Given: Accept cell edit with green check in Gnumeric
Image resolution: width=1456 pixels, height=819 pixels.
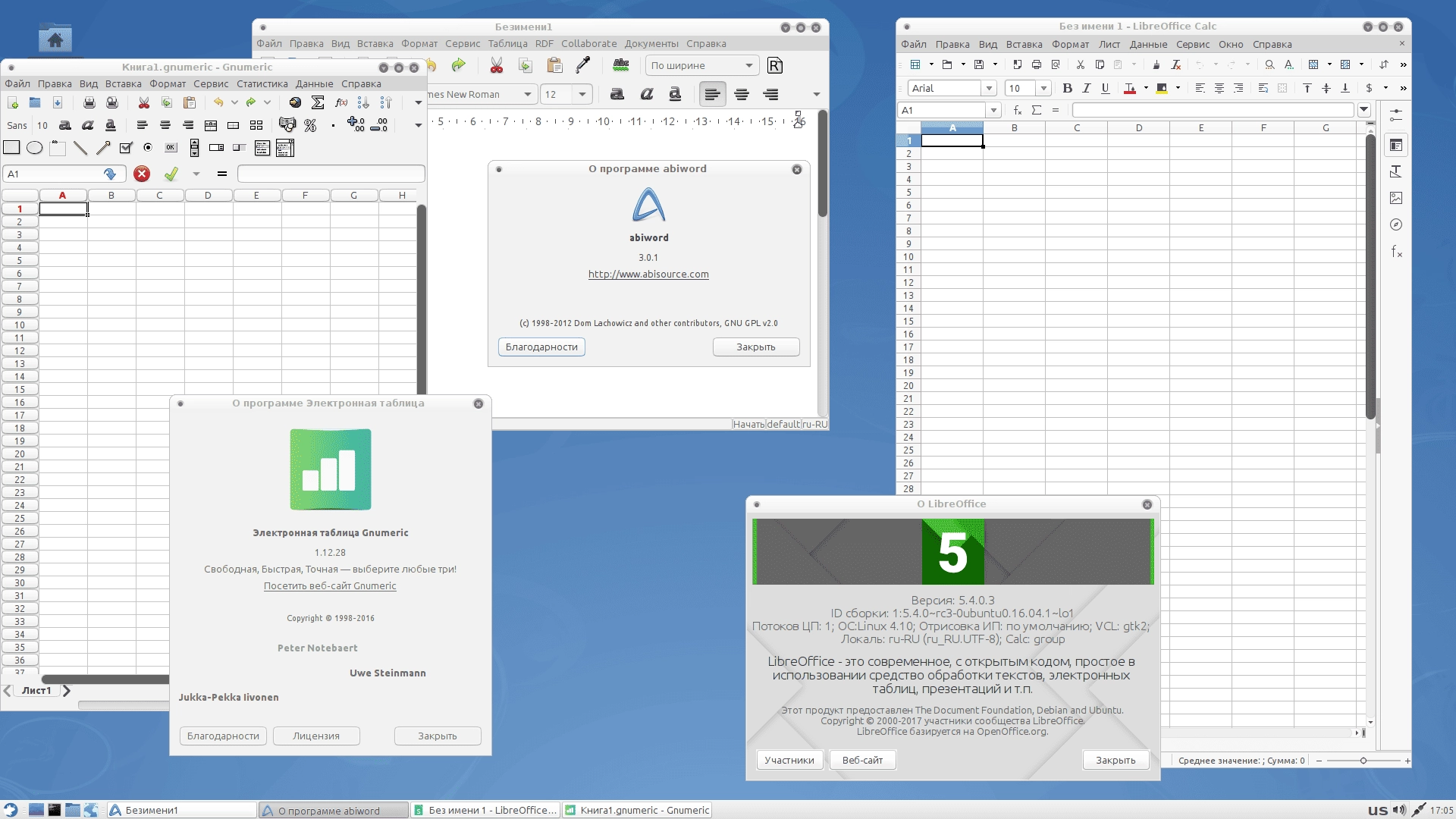Looking at the screenshot, I should click(x=171, y=174).
